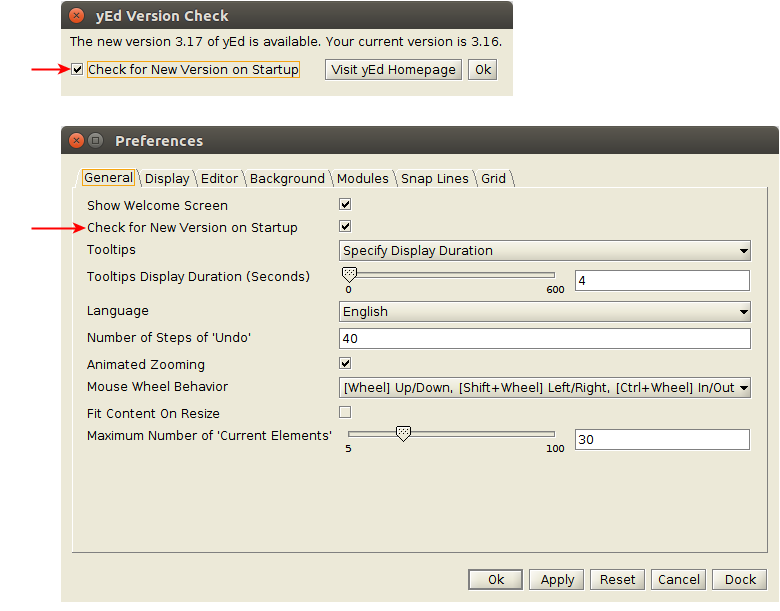Viewport: 780px width, 611px height.
Task: Open the Grid tab
Action: (493, 179)
